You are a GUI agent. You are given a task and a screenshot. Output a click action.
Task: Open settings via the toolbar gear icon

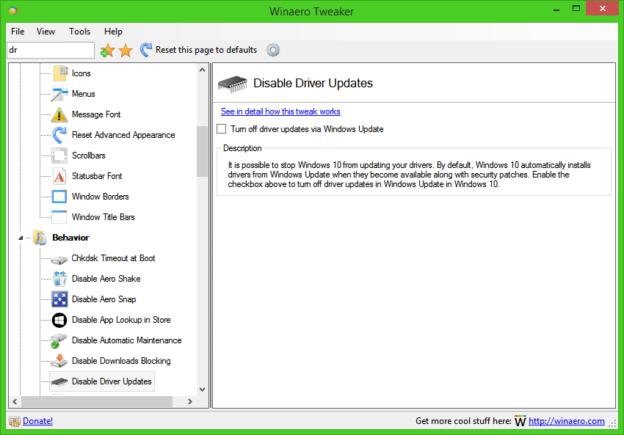(x=273, y=50)
